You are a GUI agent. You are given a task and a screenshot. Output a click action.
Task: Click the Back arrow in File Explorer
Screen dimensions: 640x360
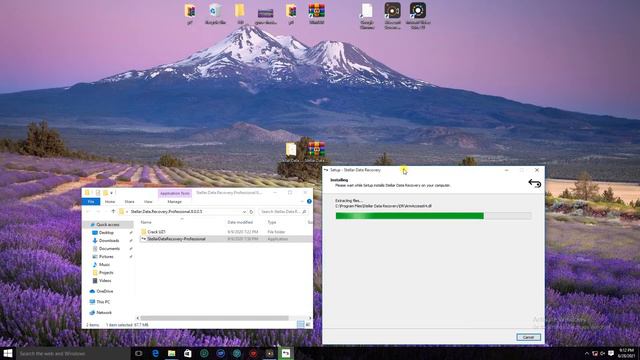click(x=87, y=211)
